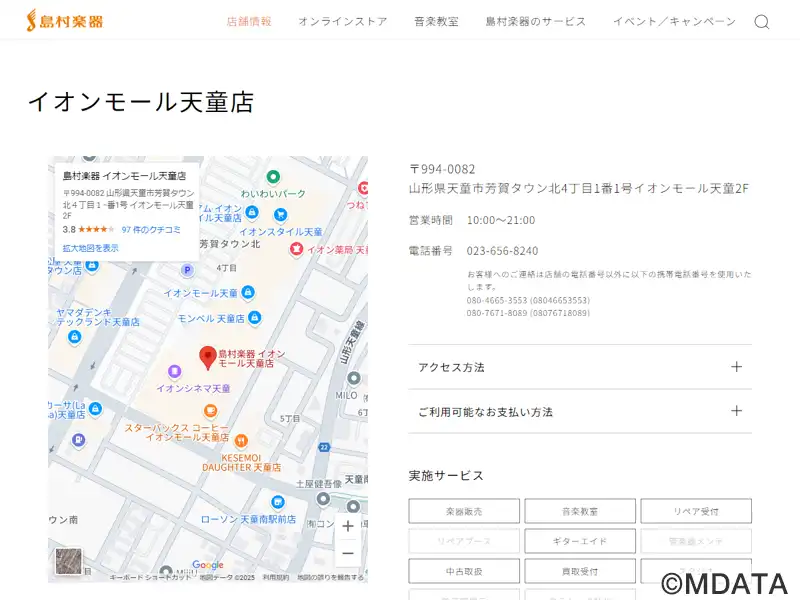Click the Google logo on the map
Image resolution: width=800 pixels, height=600 pixels.
pos(208,565)
